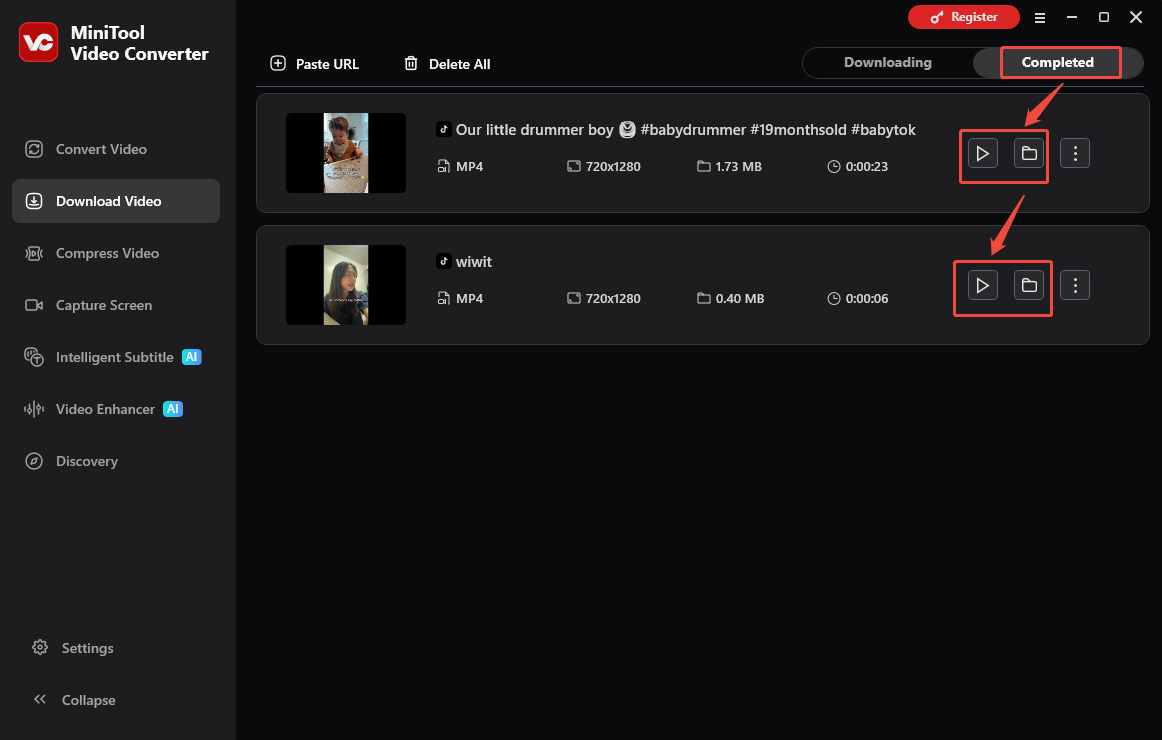
Task: Click the red Register button
Action: (963, 17)
